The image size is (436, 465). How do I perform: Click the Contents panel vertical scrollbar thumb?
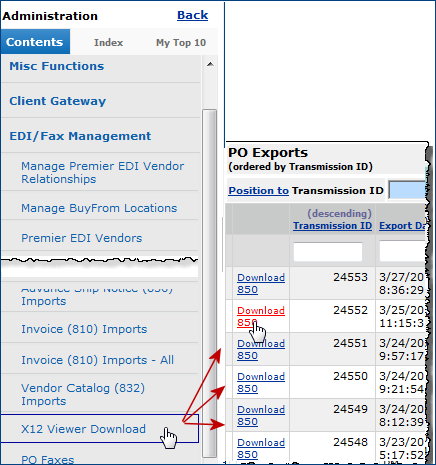click(x=210, y=283)
